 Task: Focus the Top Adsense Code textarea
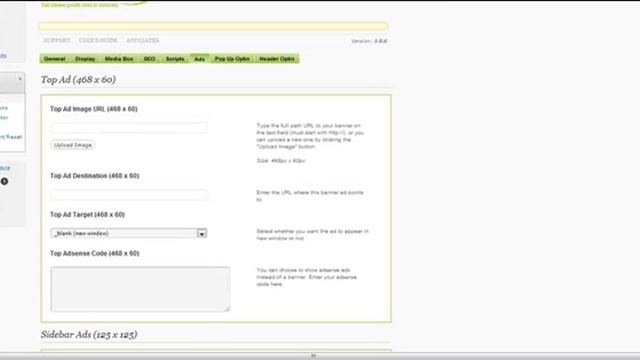[140, 289]
